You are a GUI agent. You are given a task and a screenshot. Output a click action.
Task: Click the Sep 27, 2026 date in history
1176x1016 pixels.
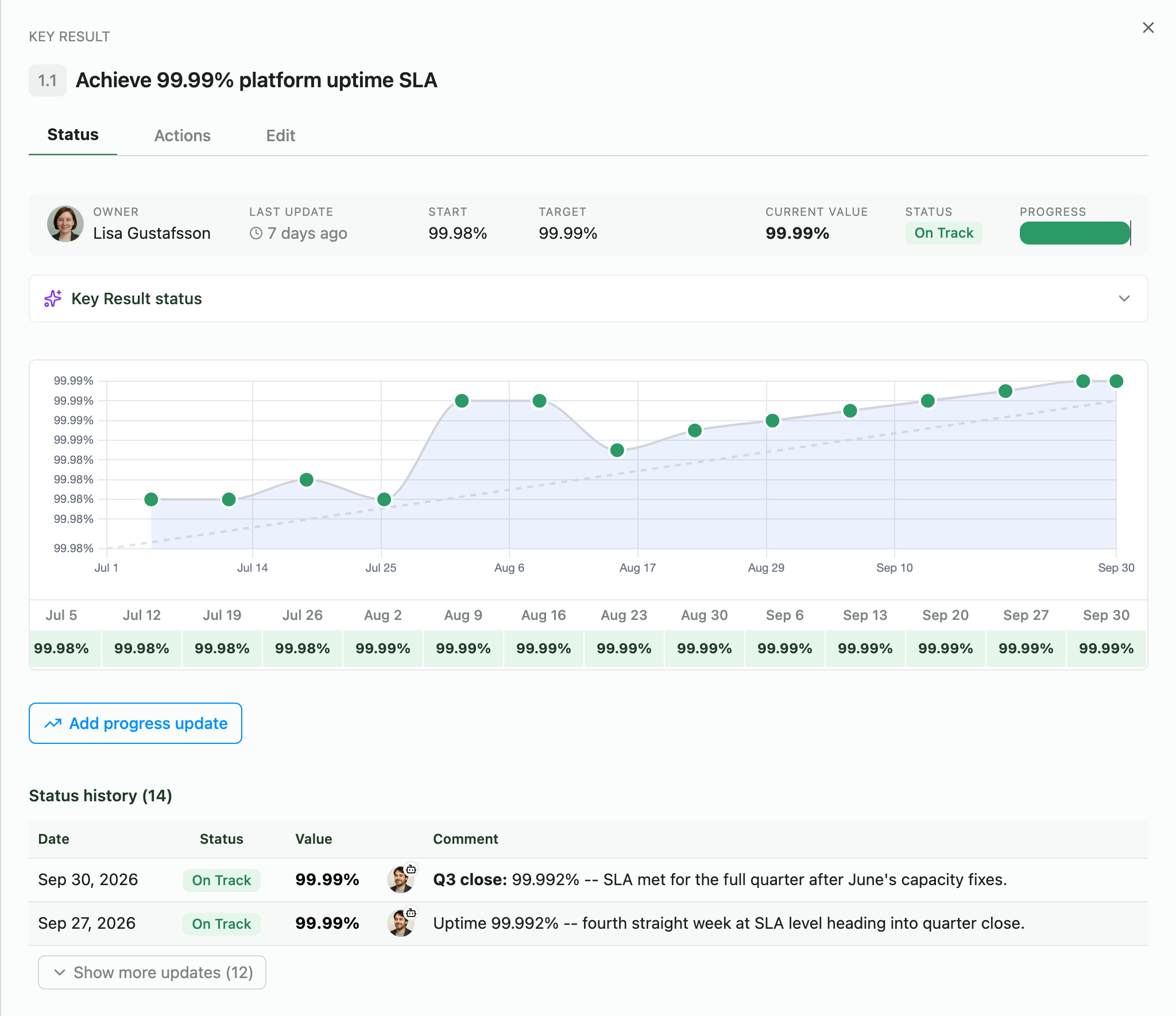coord(87,924)
